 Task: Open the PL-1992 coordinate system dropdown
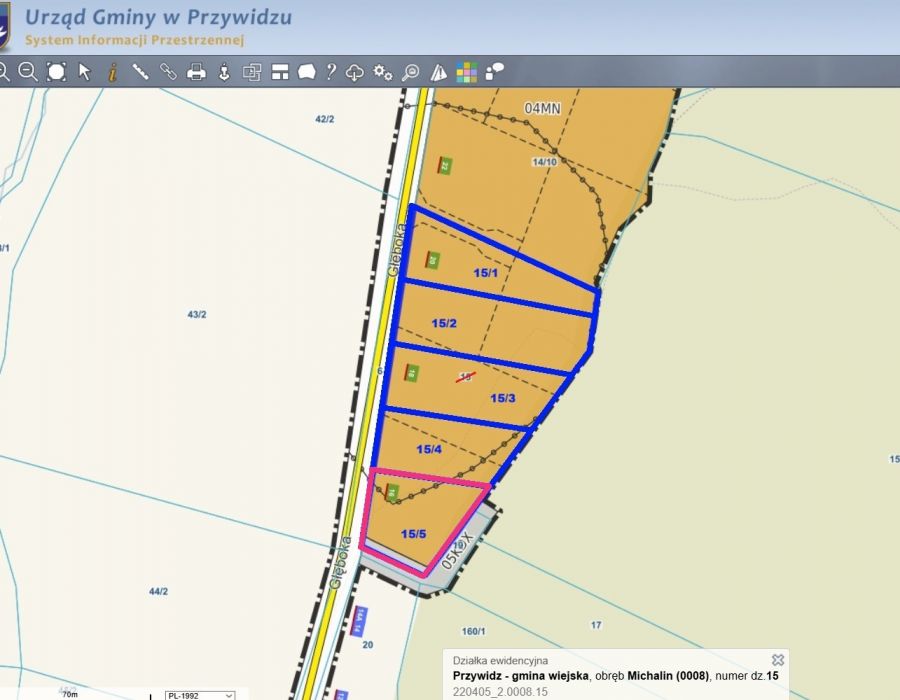pos(199,695)
